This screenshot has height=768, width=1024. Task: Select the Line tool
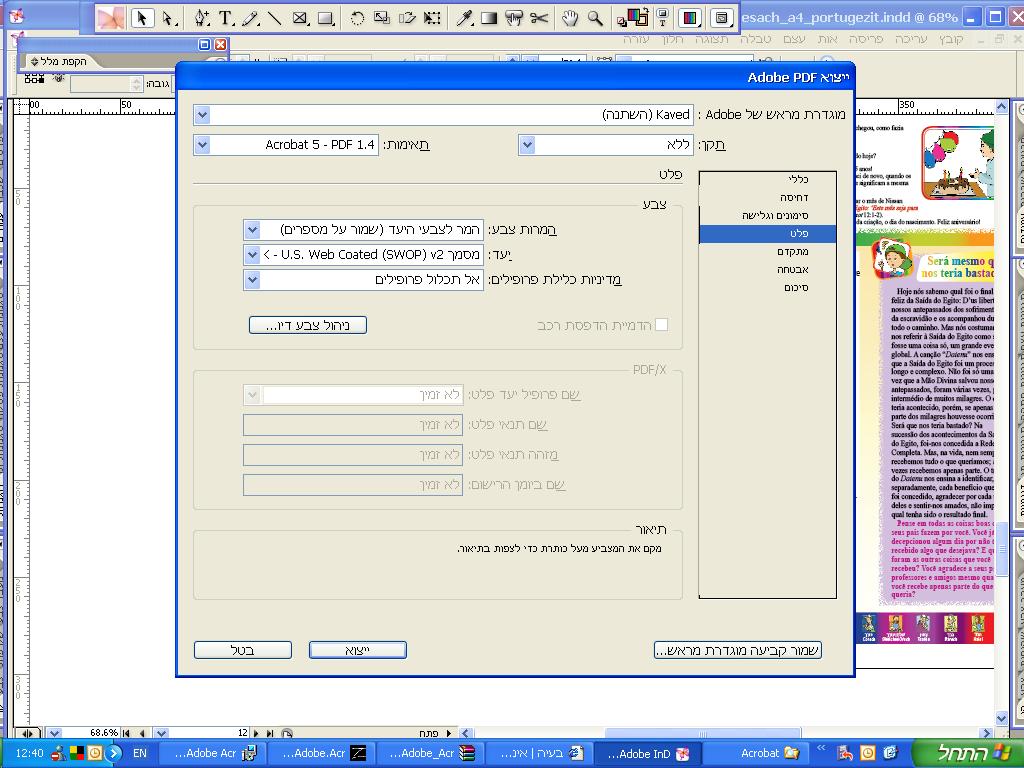275,18
